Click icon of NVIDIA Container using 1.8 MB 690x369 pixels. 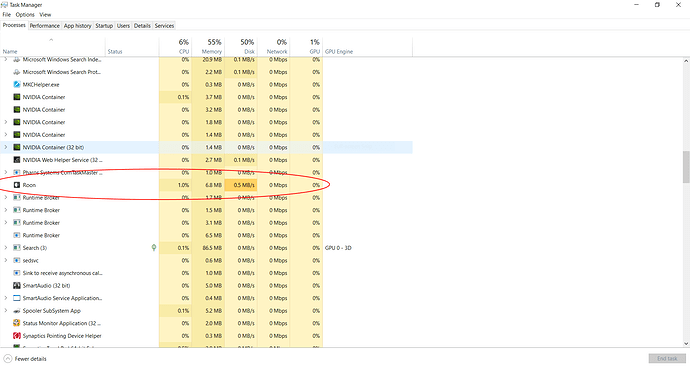17,122
